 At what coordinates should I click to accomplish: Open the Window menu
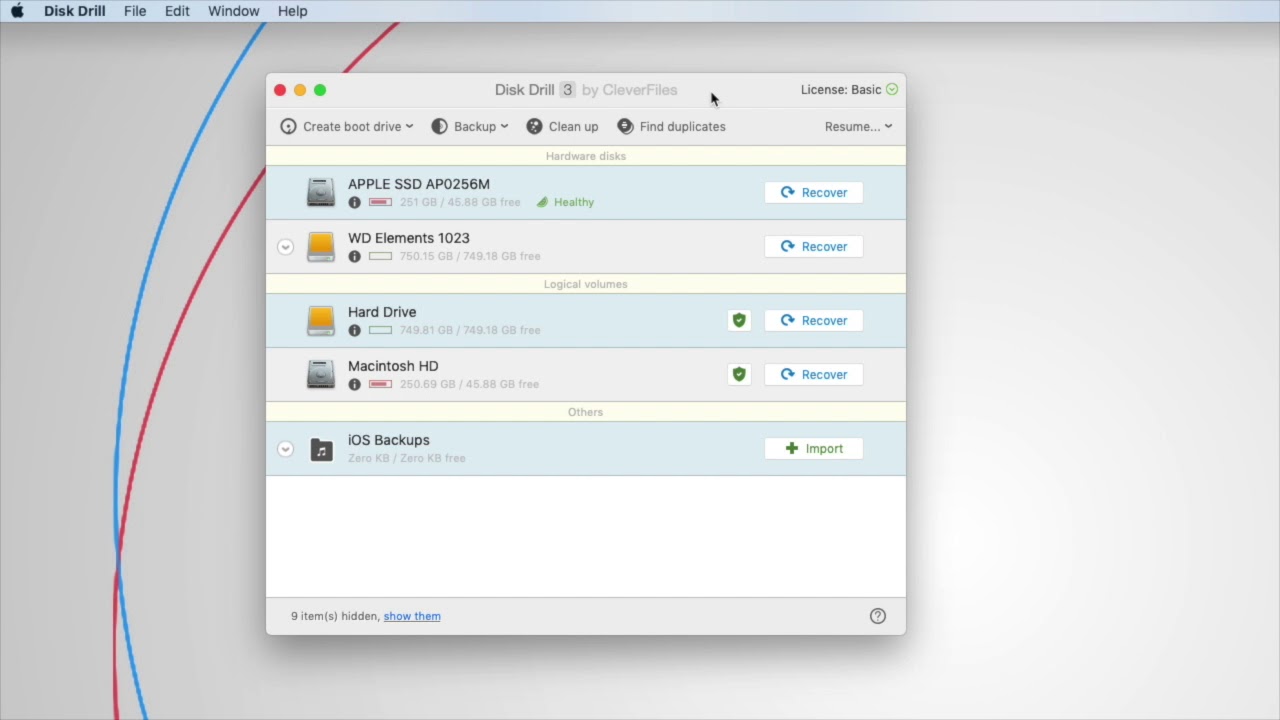coord(233,11)
